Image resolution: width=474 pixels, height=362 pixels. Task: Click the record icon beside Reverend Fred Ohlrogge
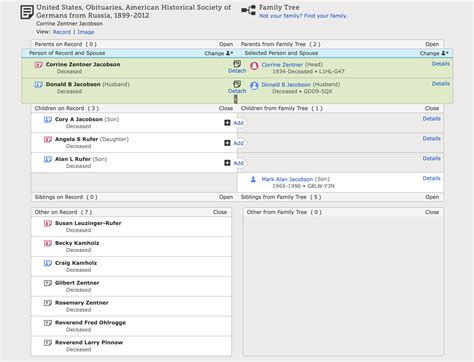click(x=48, y=323)
